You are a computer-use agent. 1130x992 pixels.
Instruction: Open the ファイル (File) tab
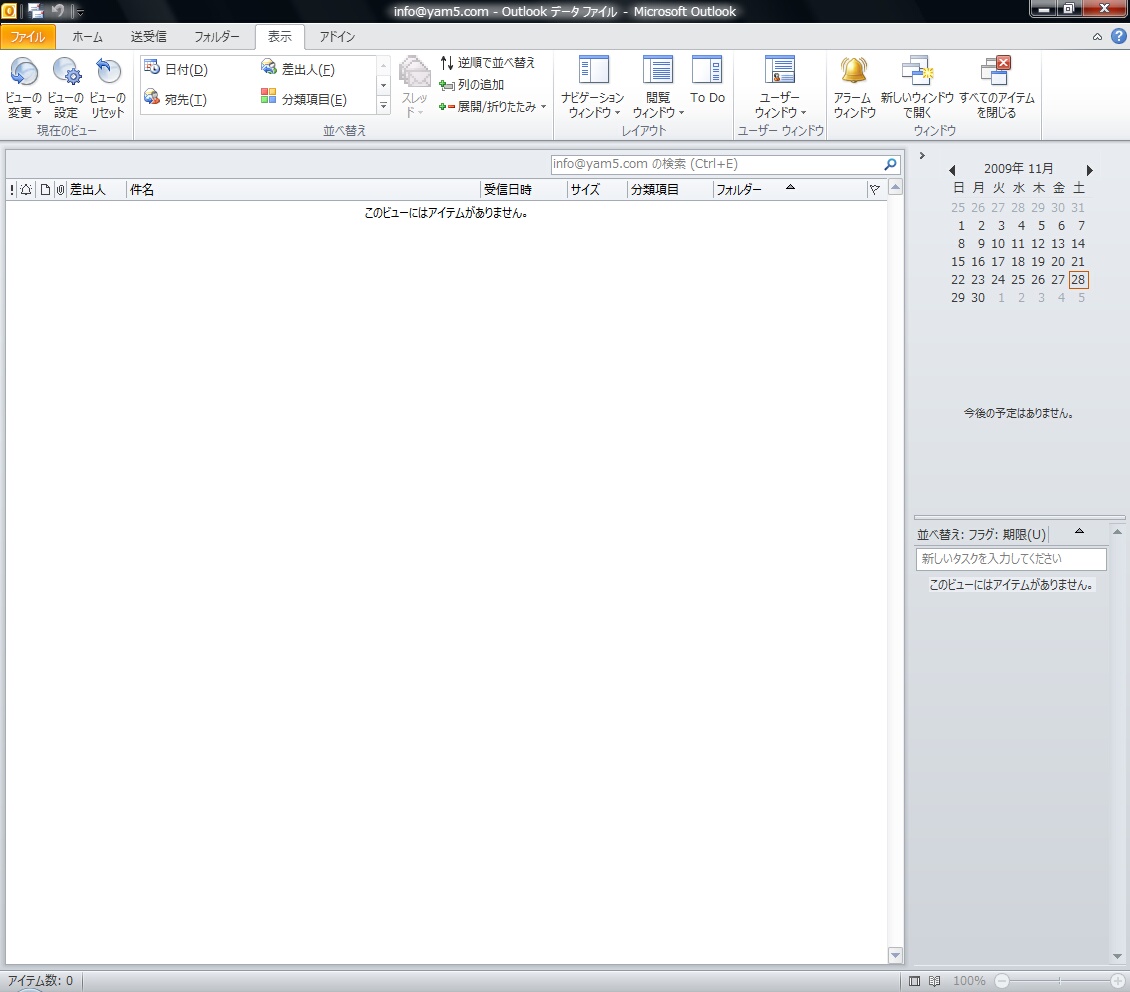(x=27, y=37)
